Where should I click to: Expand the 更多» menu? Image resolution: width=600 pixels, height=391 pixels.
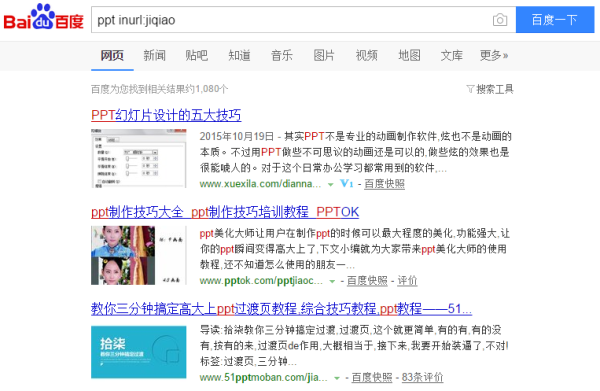coord(494,55)
